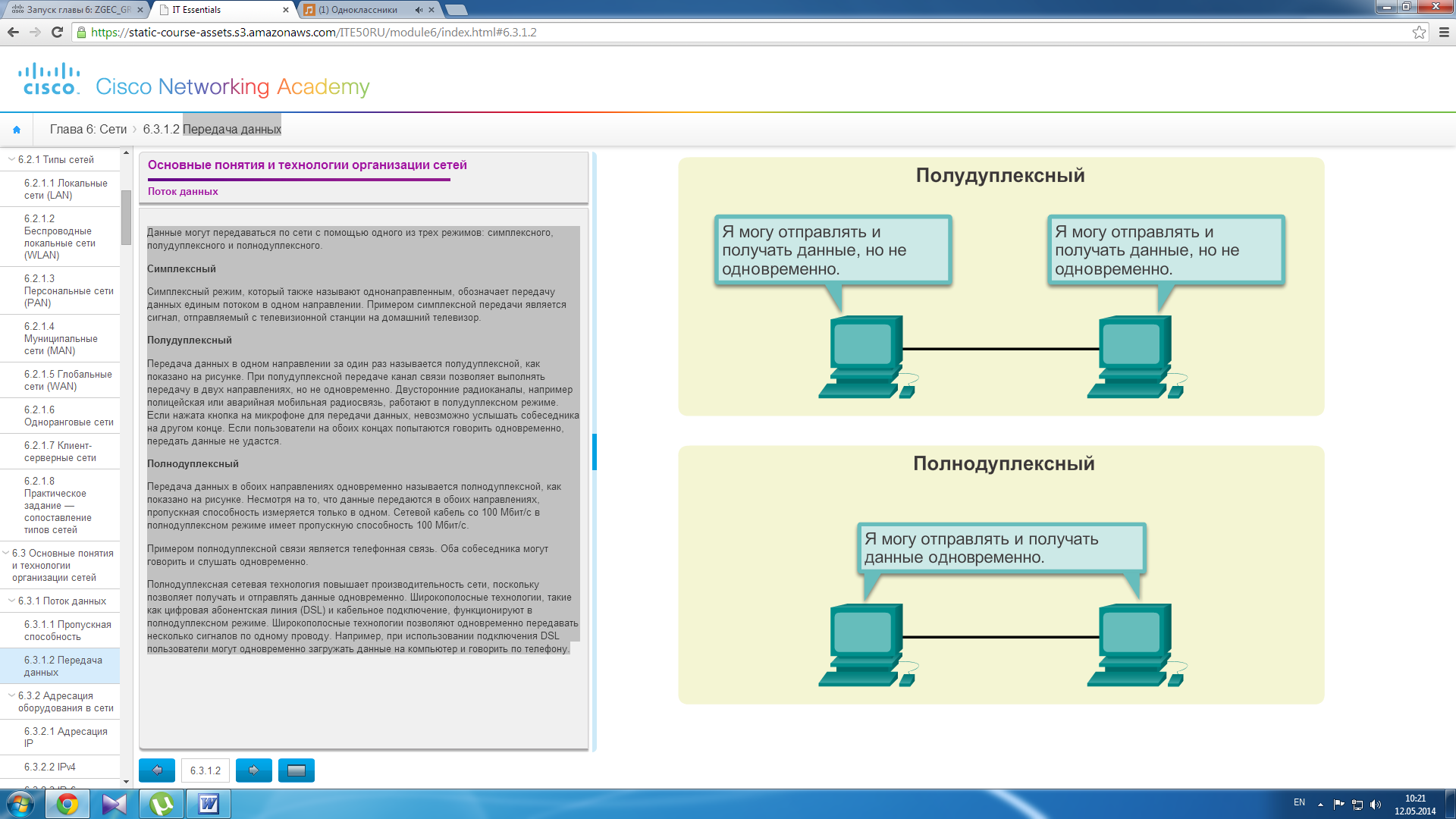The image size is (1456, 819).
Task: Mute the Одноклассники tab audio icon
Action: (419, 10)
